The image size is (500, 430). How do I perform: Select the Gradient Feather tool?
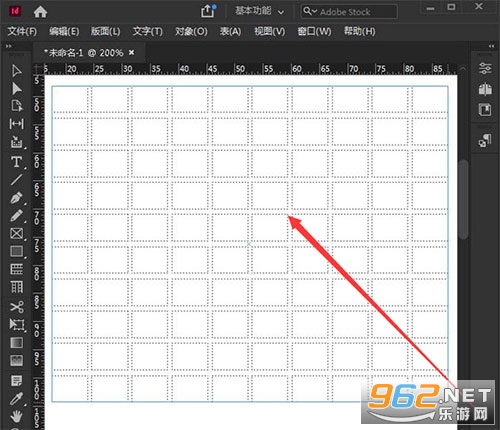(16, 361)
